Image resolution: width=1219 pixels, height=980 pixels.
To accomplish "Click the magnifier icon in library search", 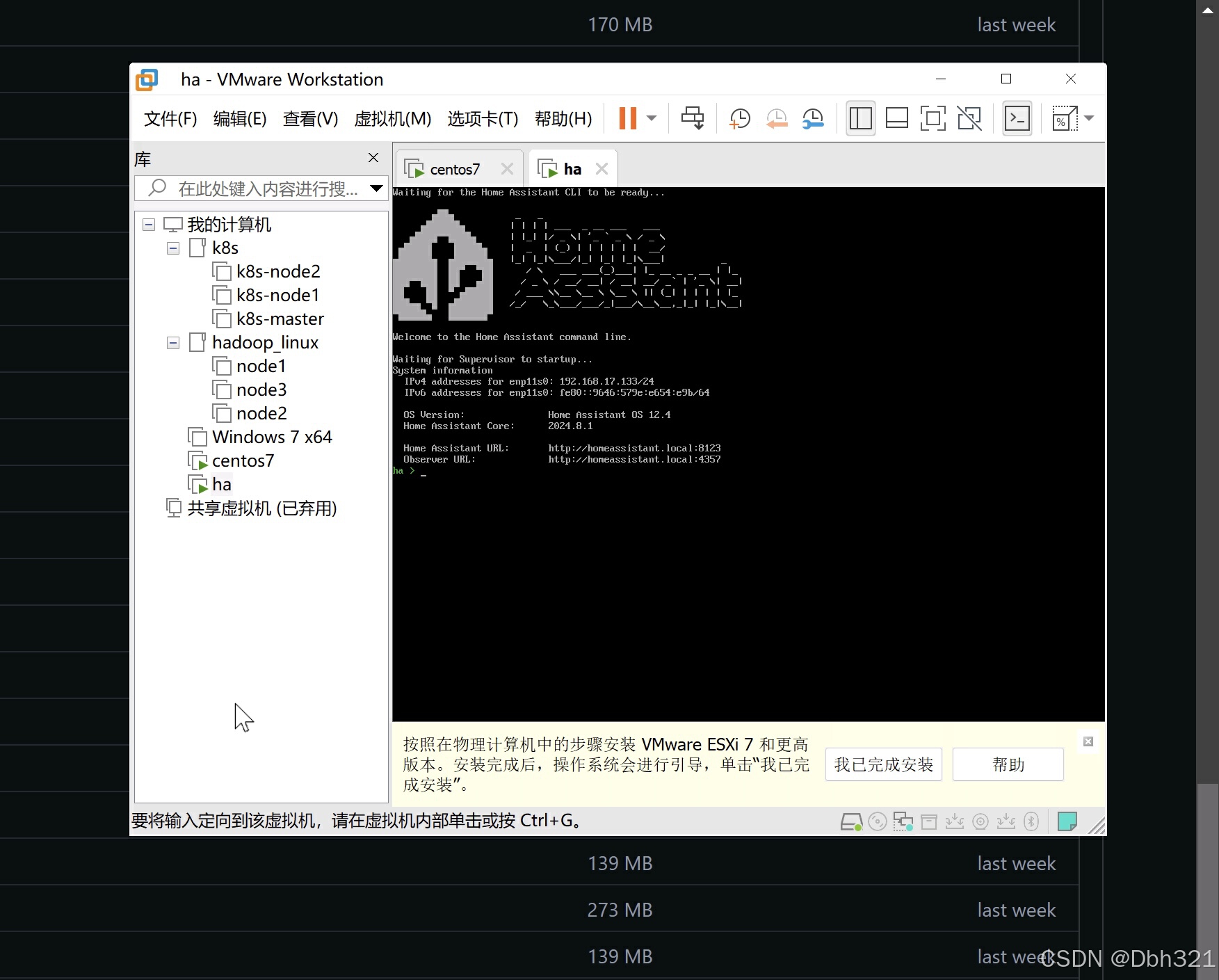I will 158,187.
